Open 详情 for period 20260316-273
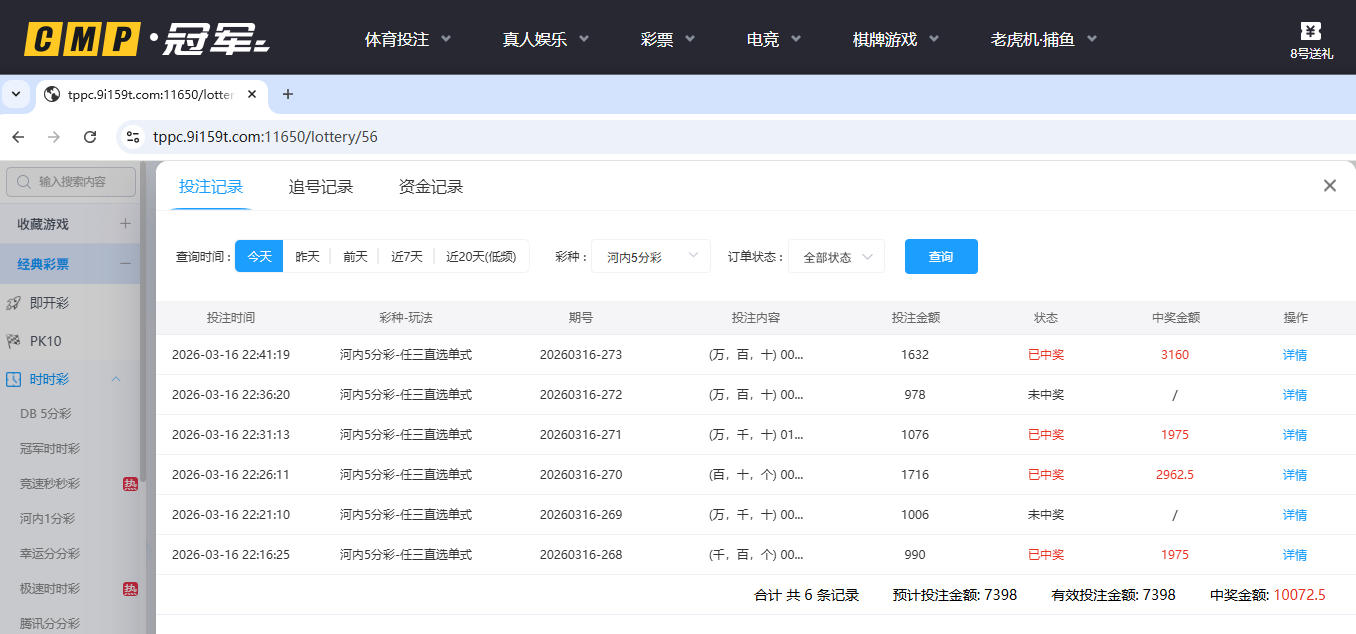1356x634 pixels. [x=1294, y=355]
